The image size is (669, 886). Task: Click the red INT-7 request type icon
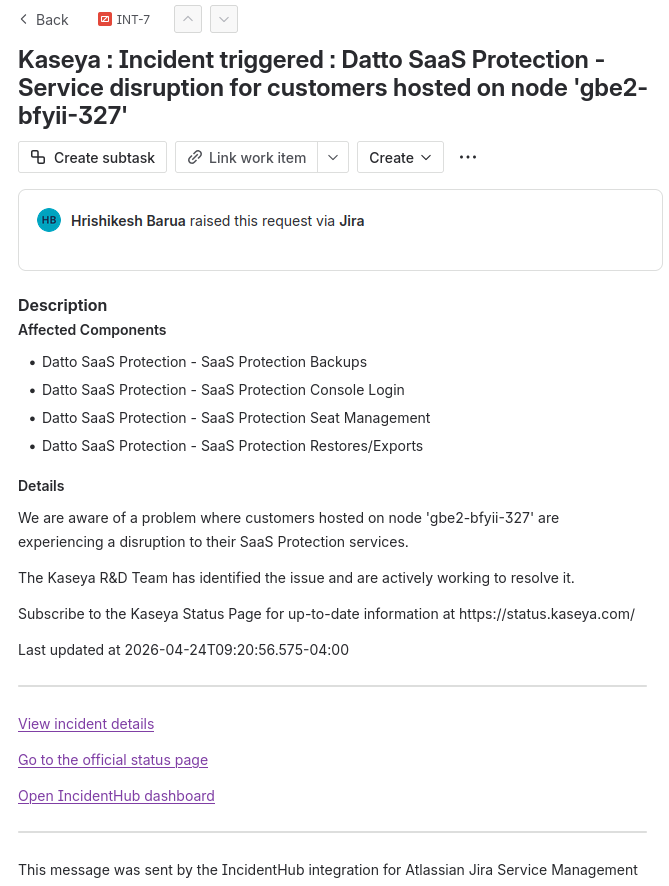(105, 19)
